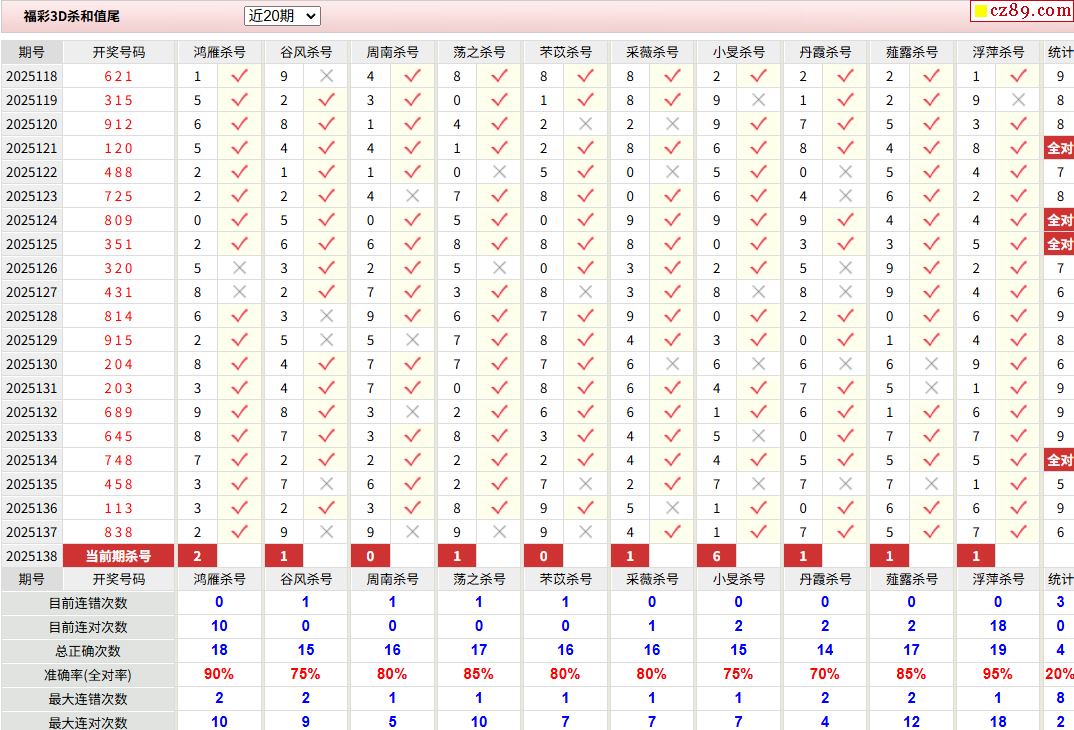Click winning number 488 in row 2025122
The image size is (1074, 730).
118,172
